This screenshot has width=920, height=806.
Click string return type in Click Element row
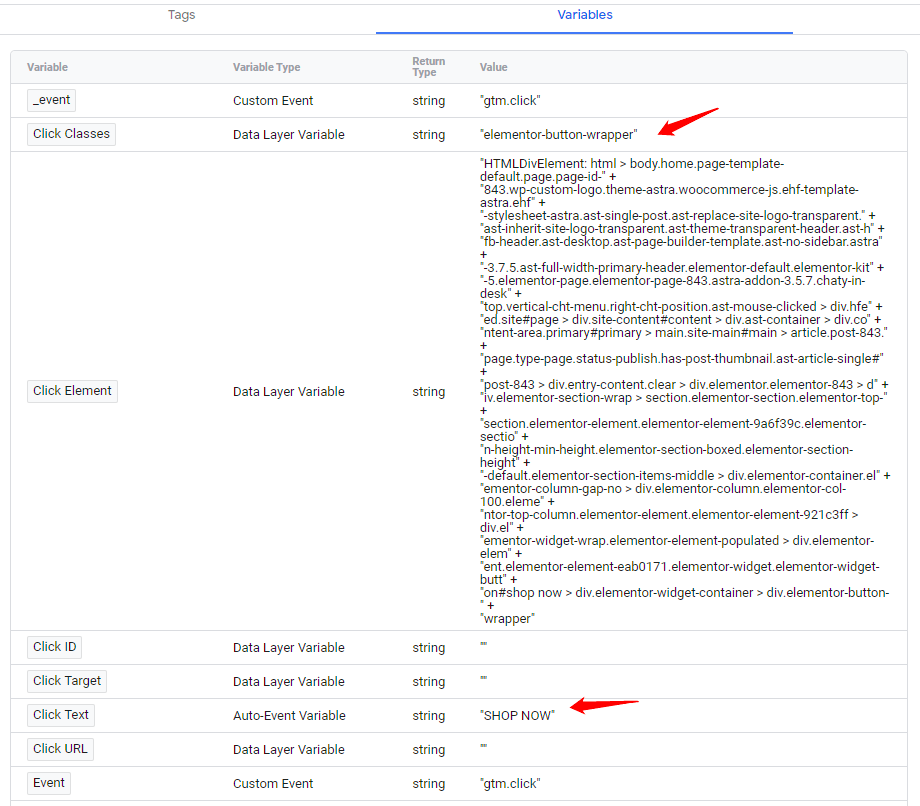pos(428,392)
